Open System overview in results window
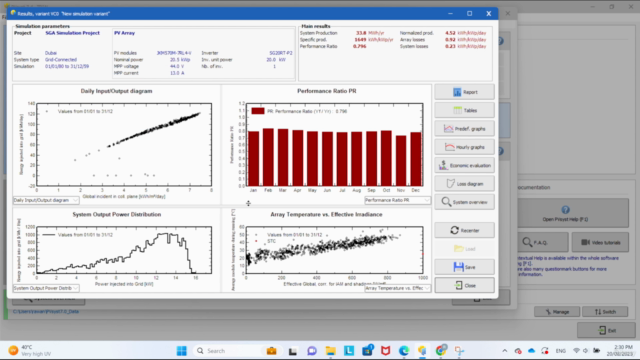 (x=464, y=202)
